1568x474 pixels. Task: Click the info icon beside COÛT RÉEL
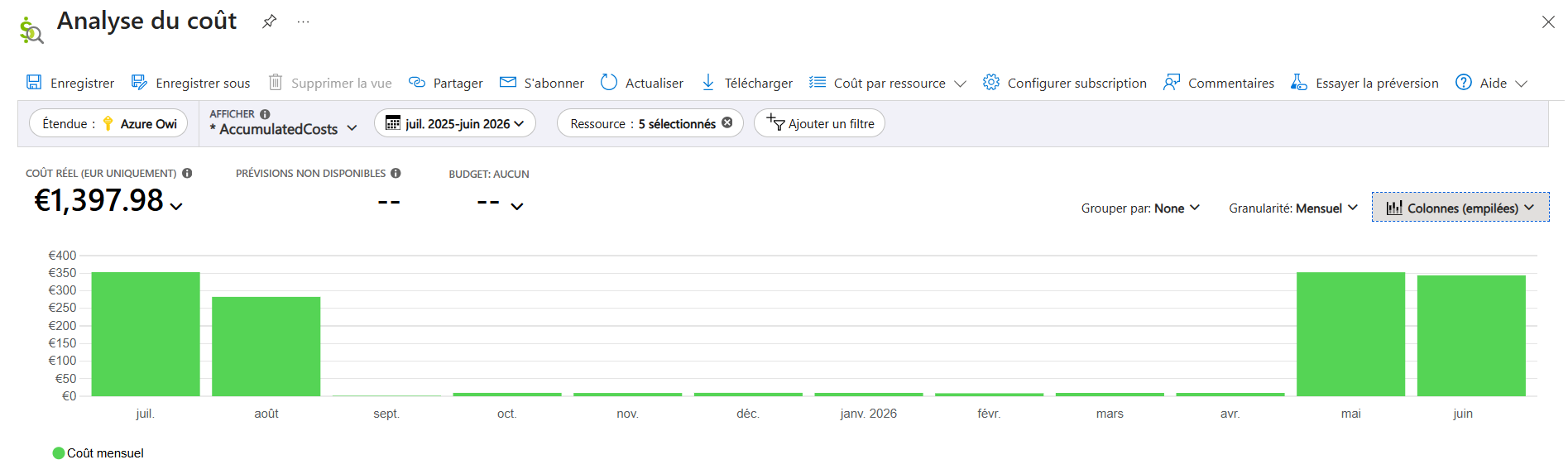tap(187, 173)
